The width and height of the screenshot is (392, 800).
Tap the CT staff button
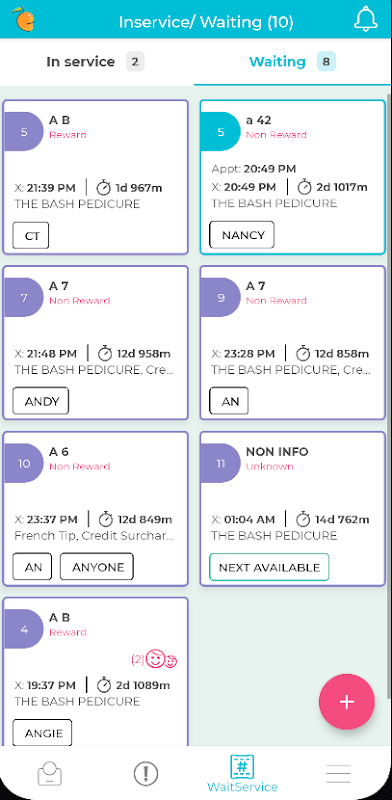tap(31, 235)
